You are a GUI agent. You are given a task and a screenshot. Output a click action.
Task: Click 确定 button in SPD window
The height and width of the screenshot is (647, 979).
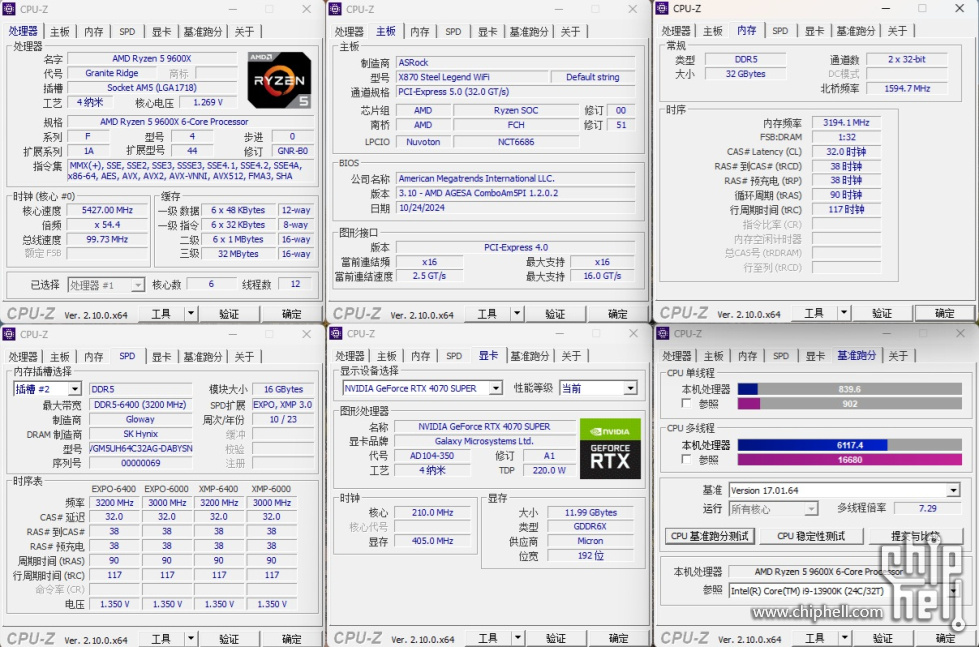[x=292, y=639]
